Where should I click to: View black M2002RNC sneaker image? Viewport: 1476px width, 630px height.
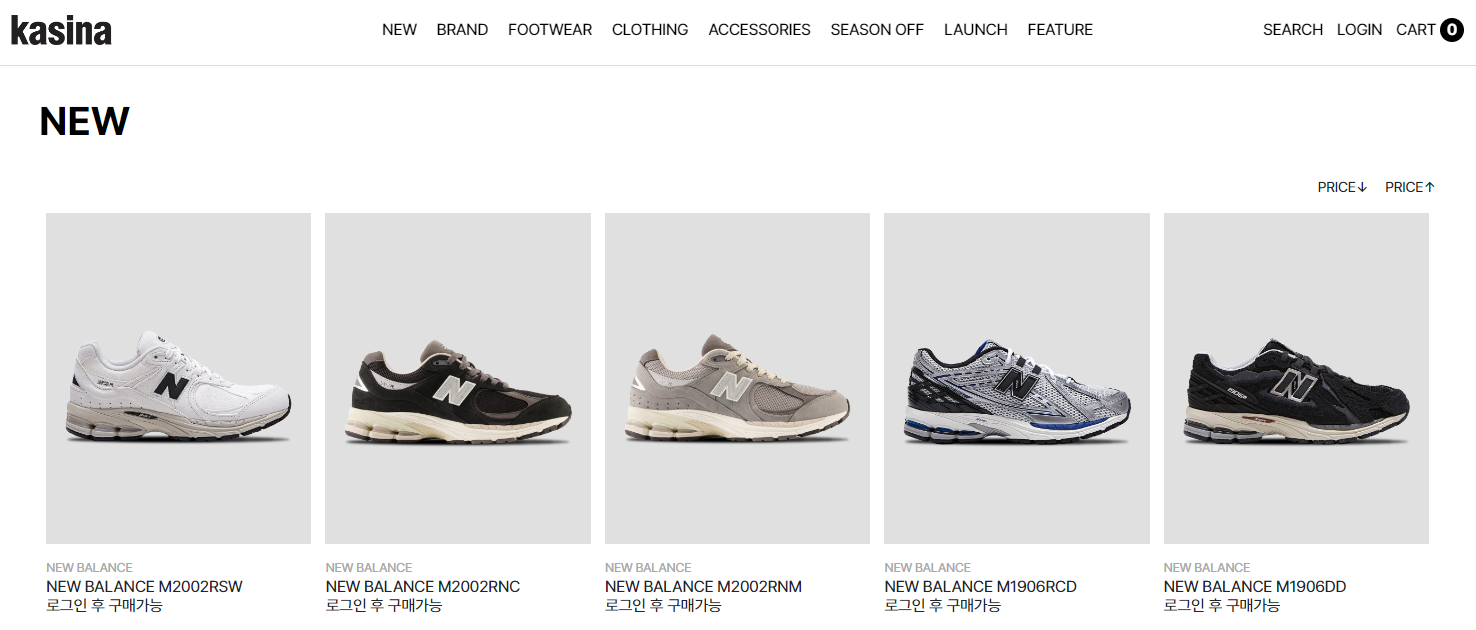pos(458,378)
